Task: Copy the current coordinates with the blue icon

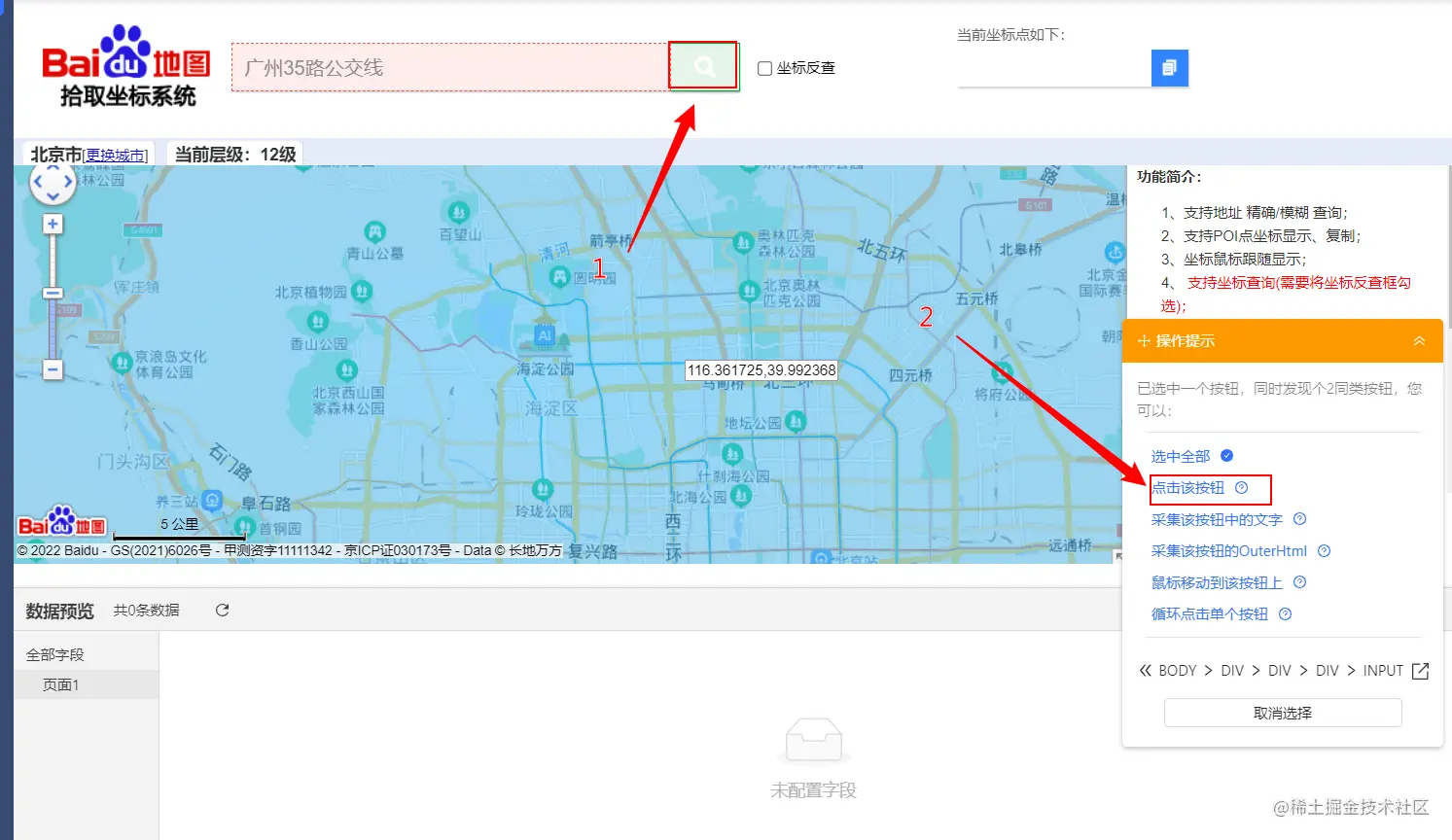Action: [x=1170, y=67]
